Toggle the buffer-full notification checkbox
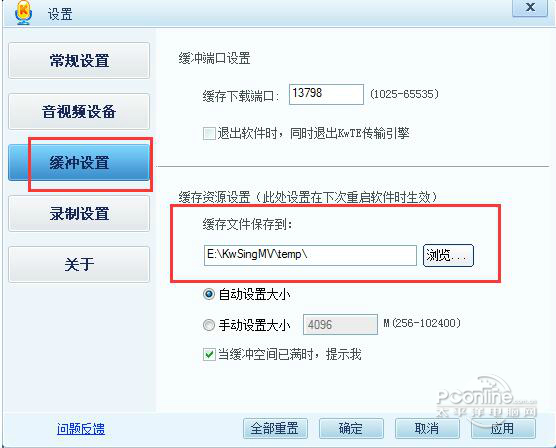 [x=209, y=354]
